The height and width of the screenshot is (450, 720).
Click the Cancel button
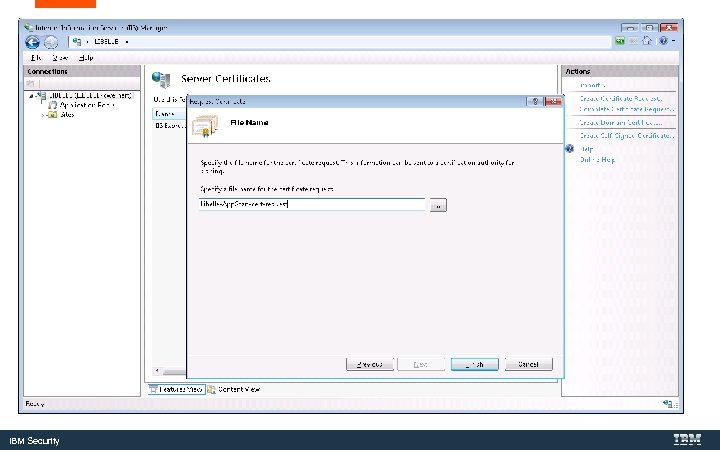tap(529, 364)
